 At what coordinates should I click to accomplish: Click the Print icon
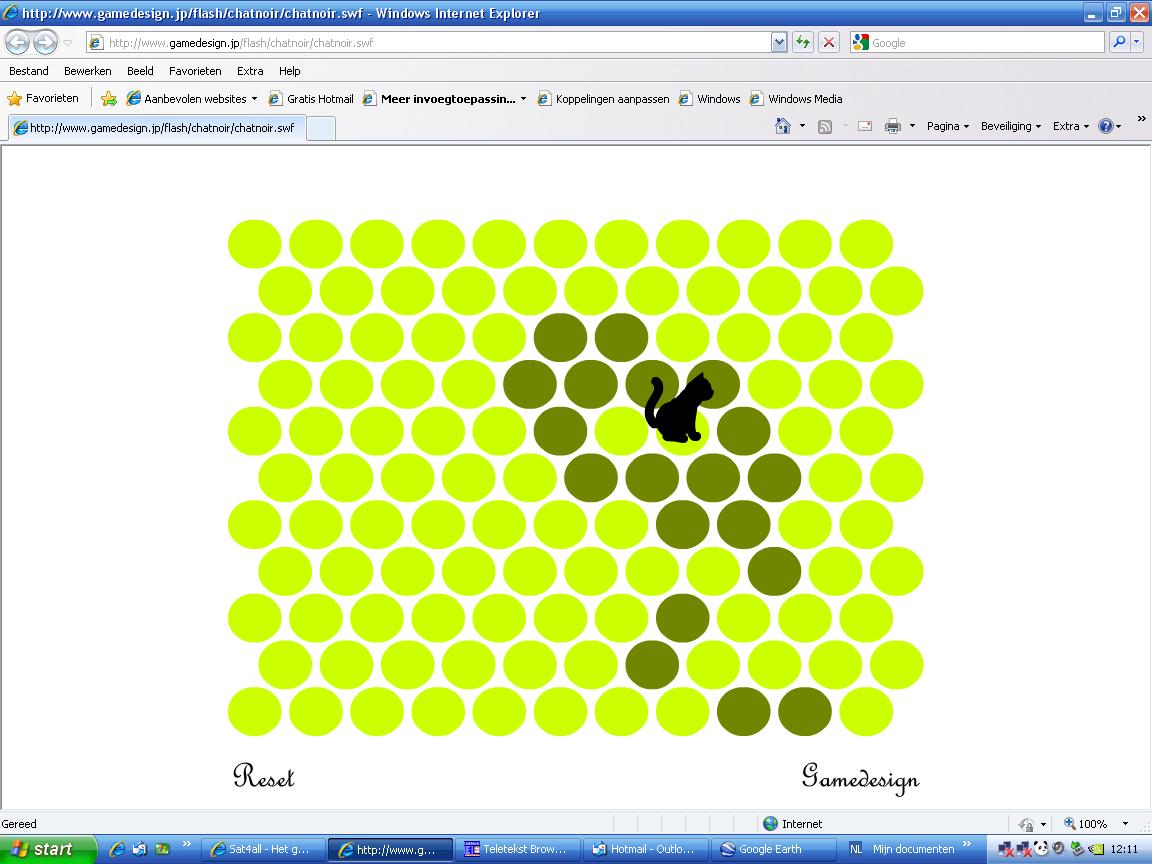click(893, 126)
